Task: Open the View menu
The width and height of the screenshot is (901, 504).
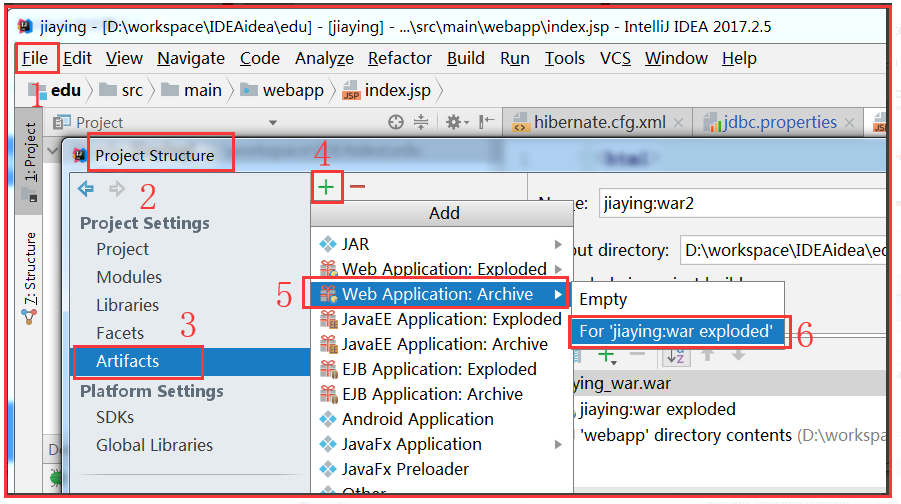Action: tap(124, 58)
